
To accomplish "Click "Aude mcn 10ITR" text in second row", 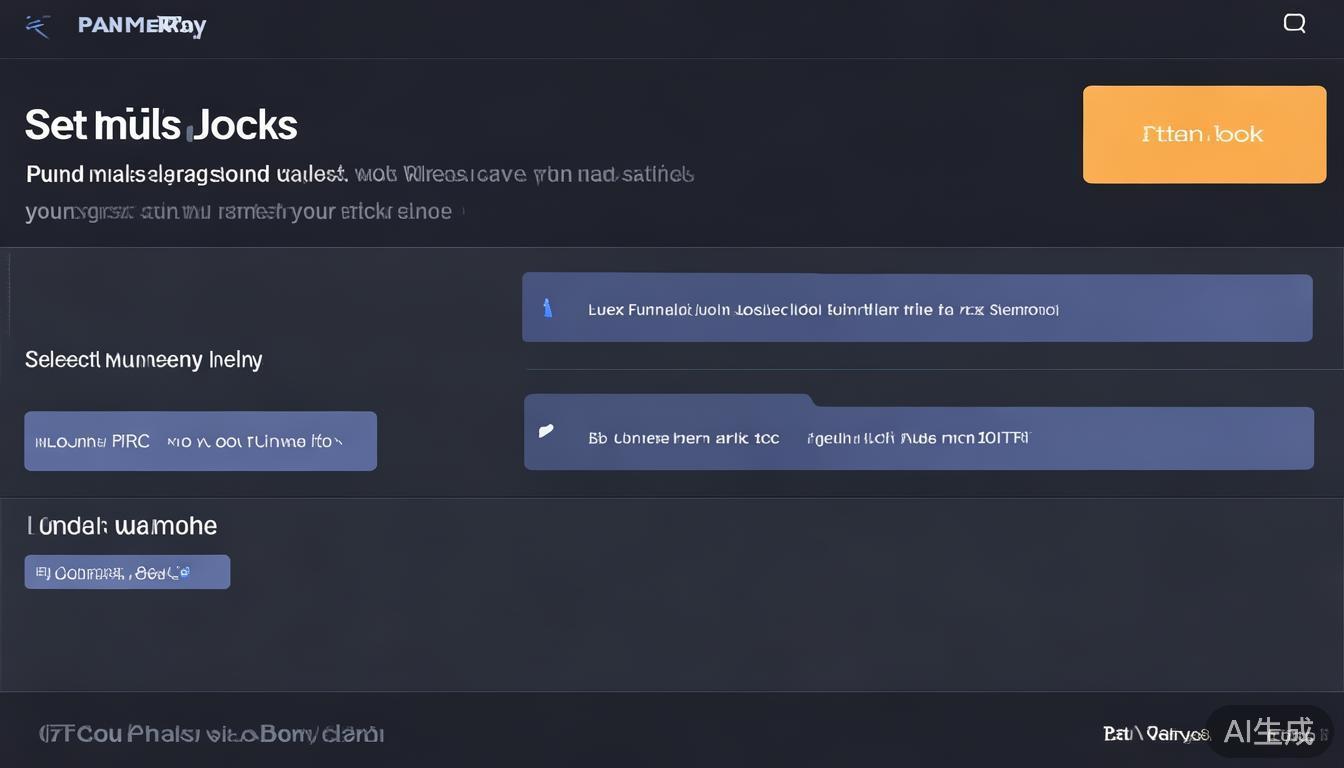I will 964,438.
